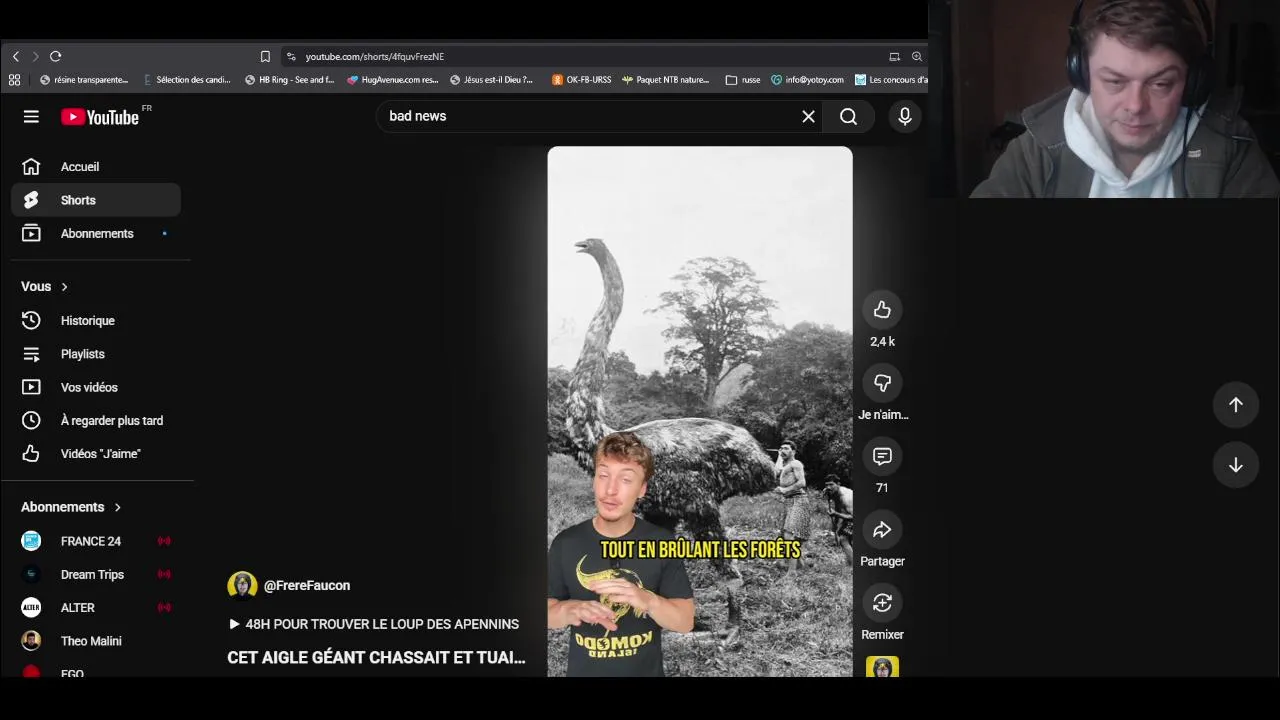Open the YouTube hamburger guide menu
This screenshot has height=720, width=1280.
tap(31, 117)
